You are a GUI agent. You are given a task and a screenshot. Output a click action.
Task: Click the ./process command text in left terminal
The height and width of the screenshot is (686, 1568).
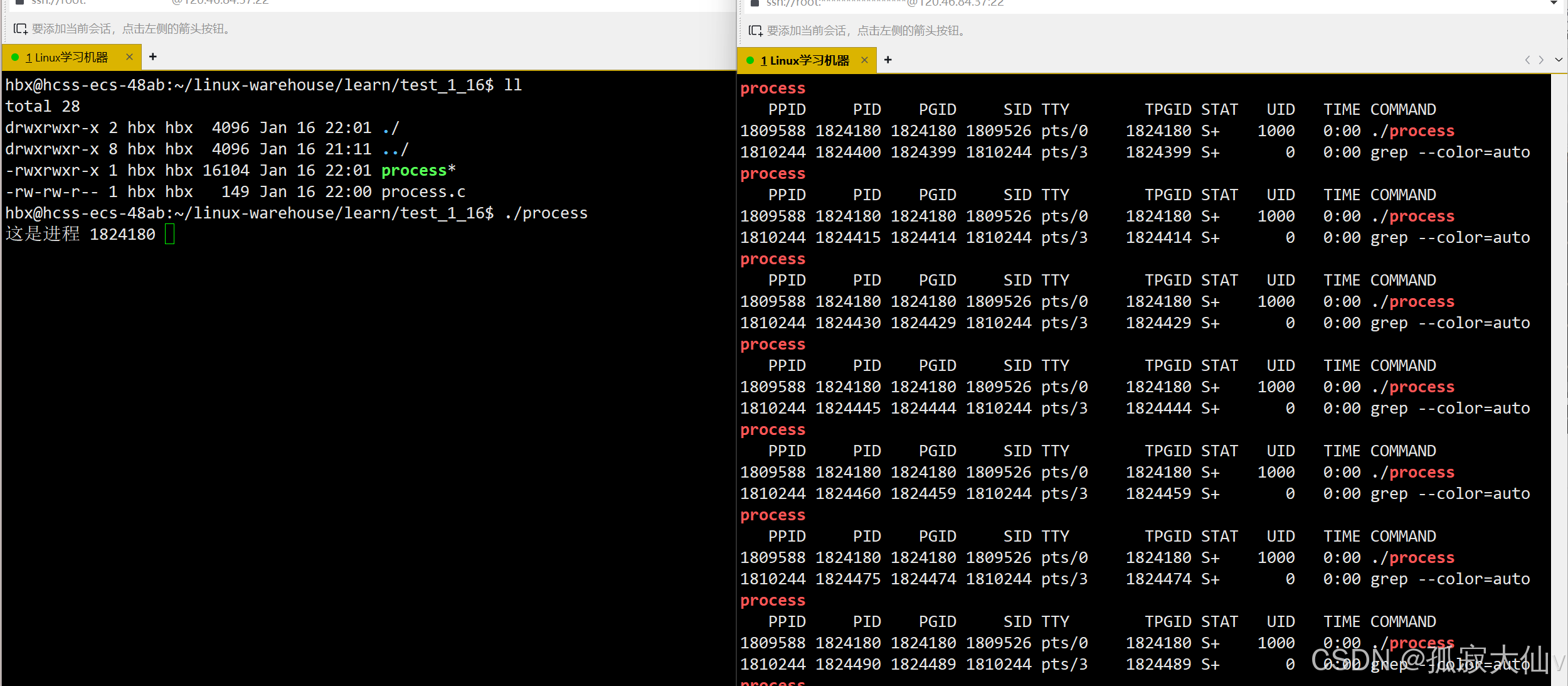click(x=546, y=213)
